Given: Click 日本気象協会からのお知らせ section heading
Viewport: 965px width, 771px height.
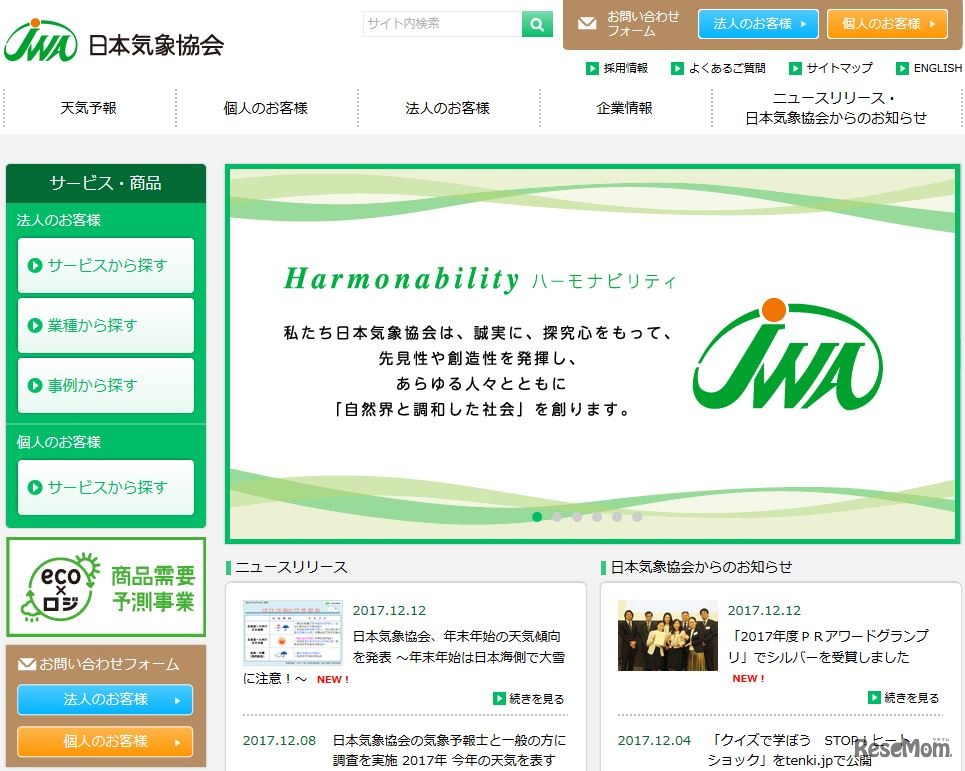Looking at the screenshot, I should (701, 567).
